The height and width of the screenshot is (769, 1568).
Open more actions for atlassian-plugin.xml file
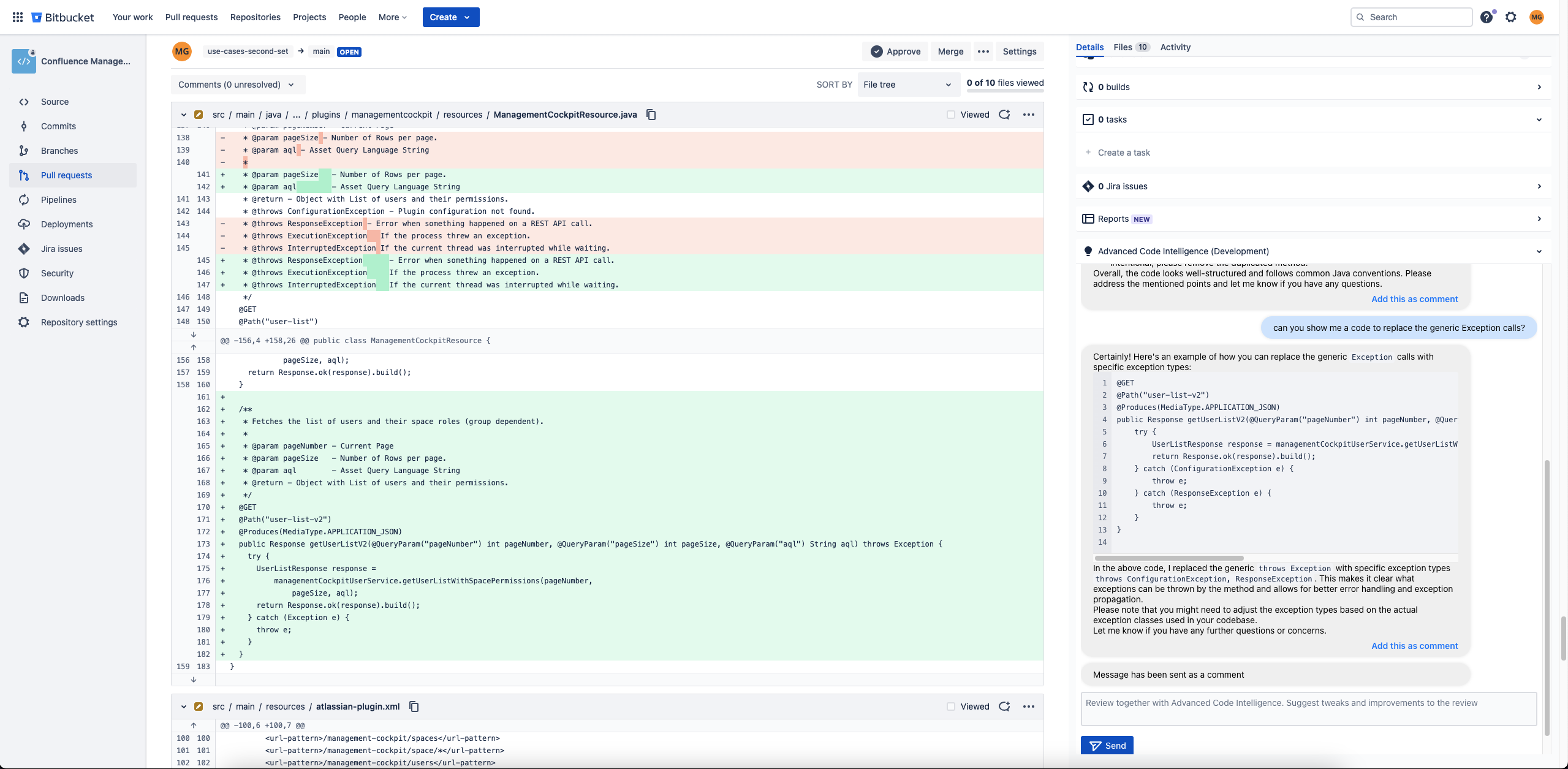click(1028, 706)
